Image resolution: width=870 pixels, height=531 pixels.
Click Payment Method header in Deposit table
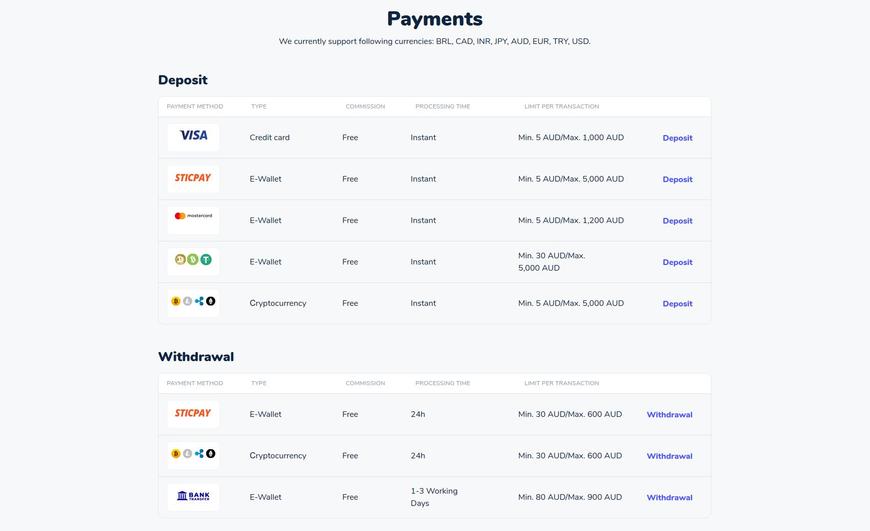pos(195,106)
